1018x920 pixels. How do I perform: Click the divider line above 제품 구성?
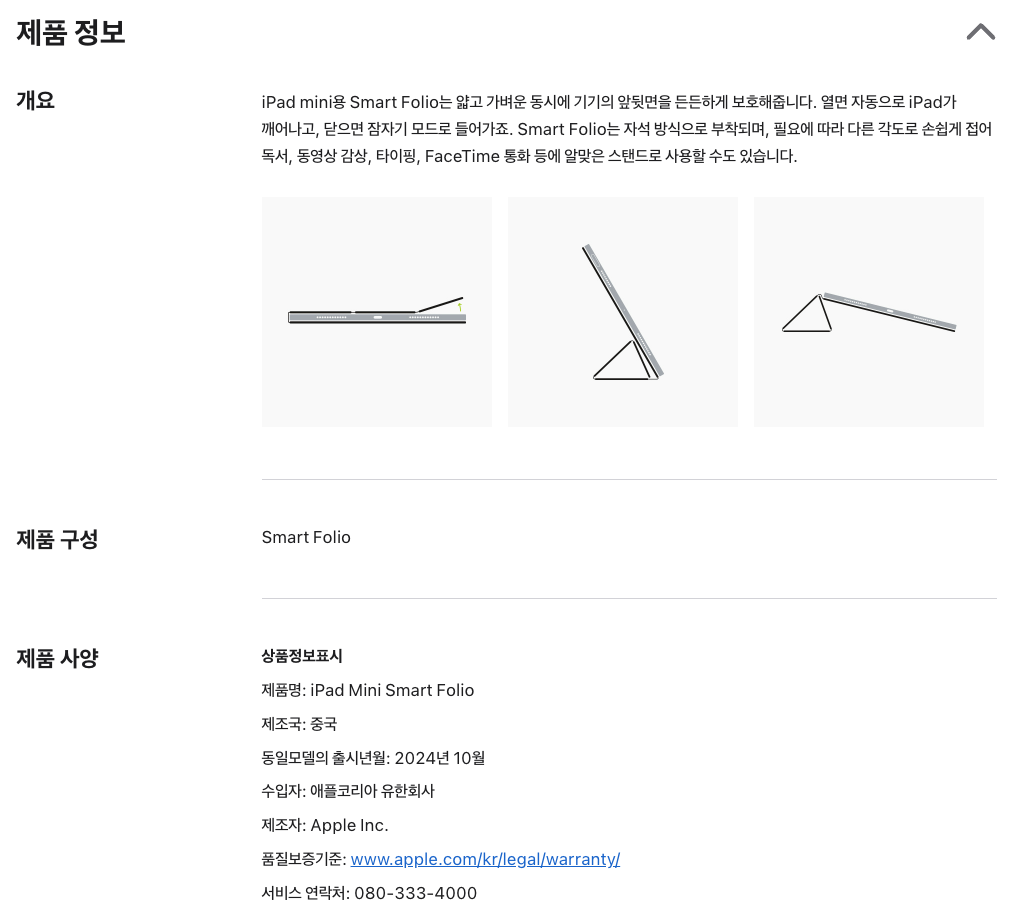(x=629, y=480)
